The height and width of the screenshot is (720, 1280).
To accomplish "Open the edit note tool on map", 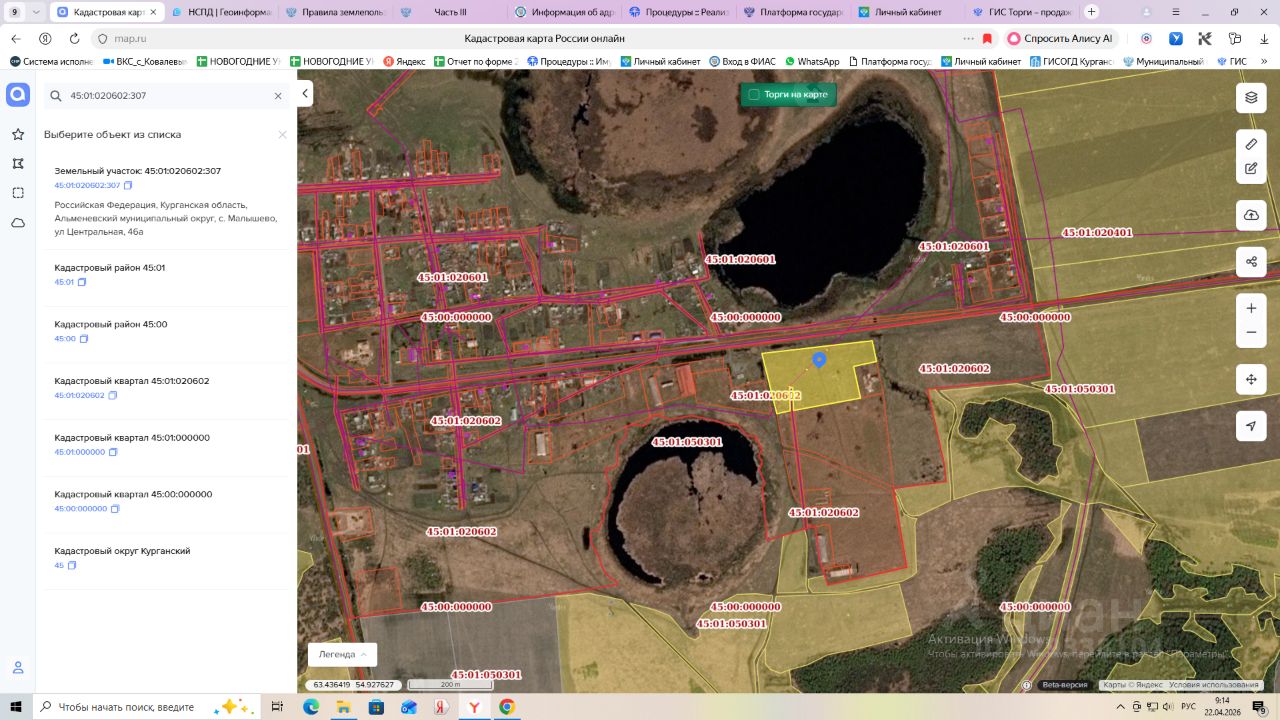I will (1251, 168).
